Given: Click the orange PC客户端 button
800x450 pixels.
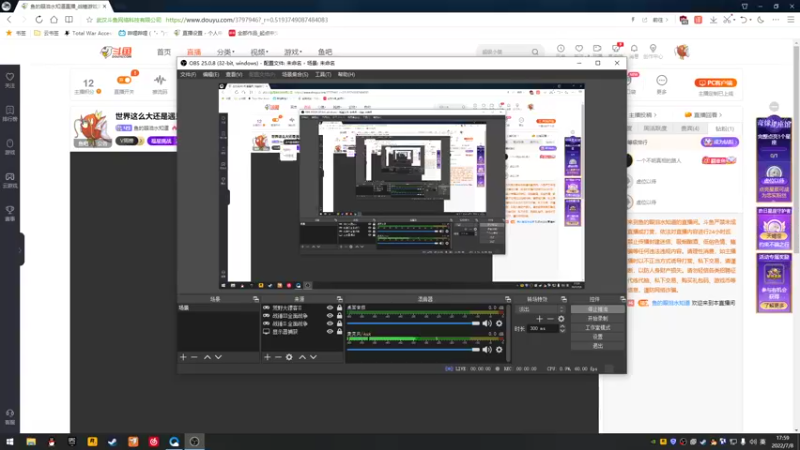Looking at the screenshot, I should point(715,83).
